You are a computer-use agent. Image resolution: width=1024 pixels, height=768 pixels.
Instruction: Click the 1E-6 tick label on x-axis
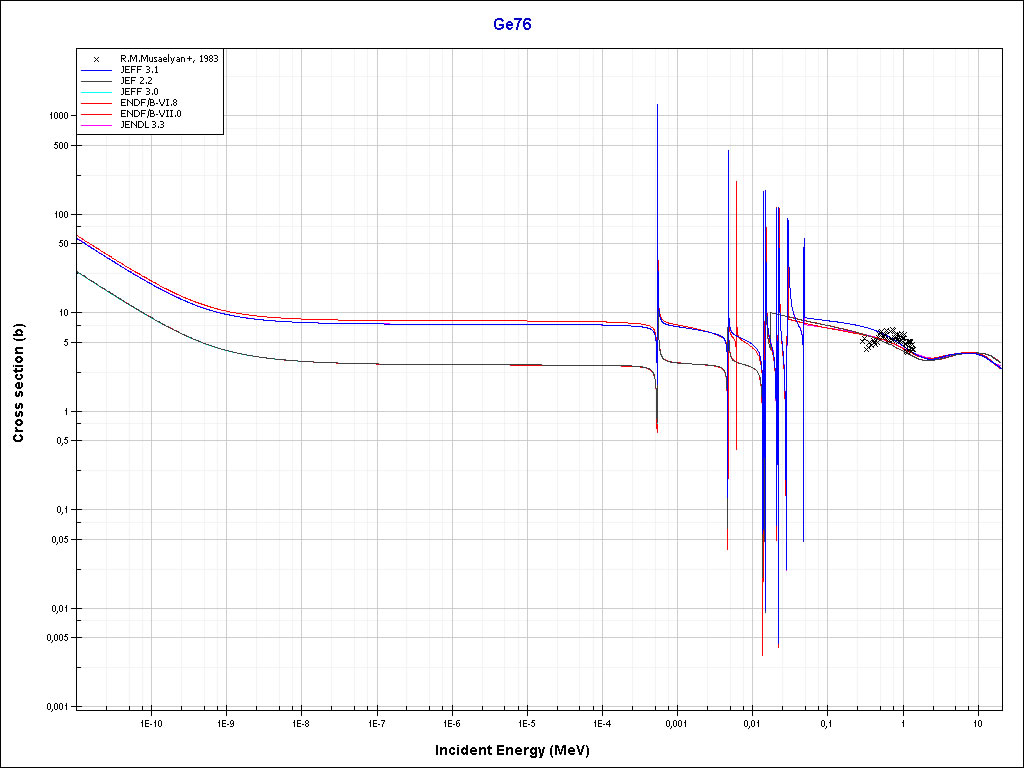point(452,722)
